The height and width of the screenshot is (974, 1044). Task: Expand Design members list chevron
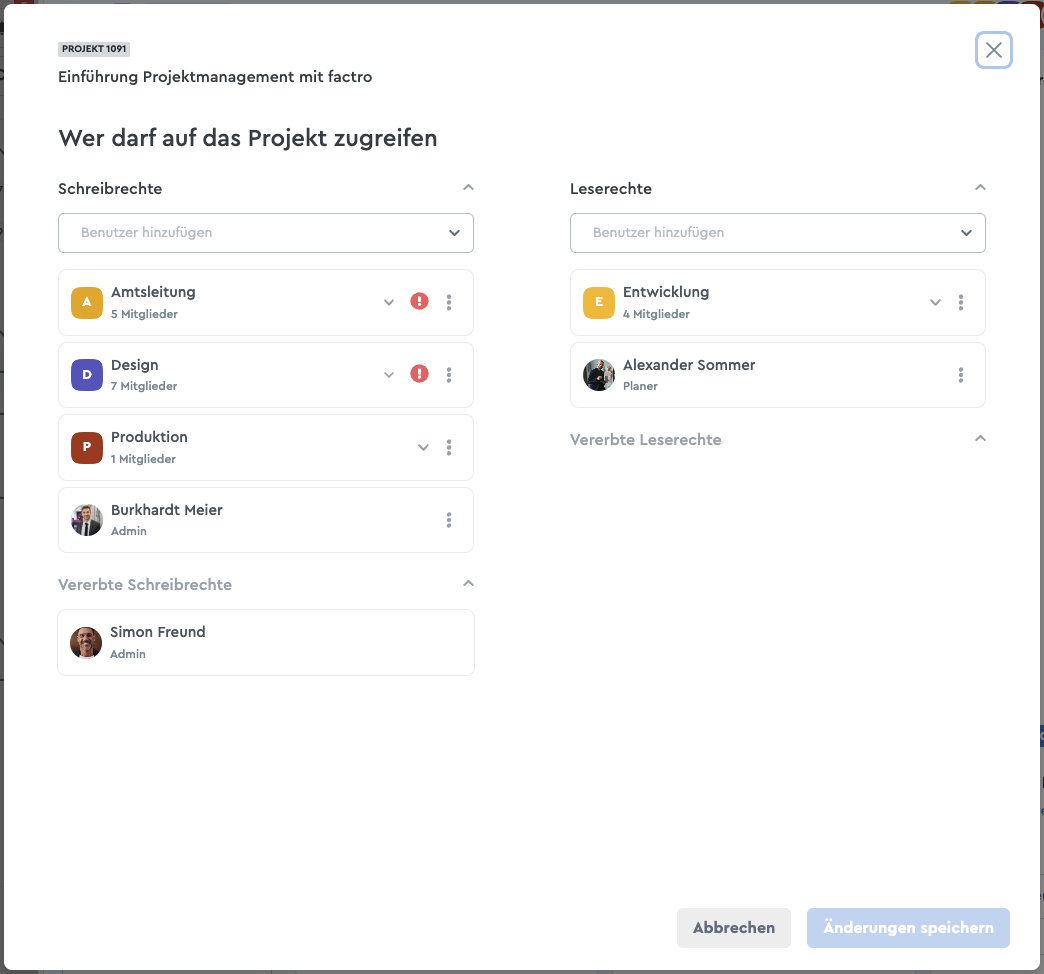[x=389, y=375]
